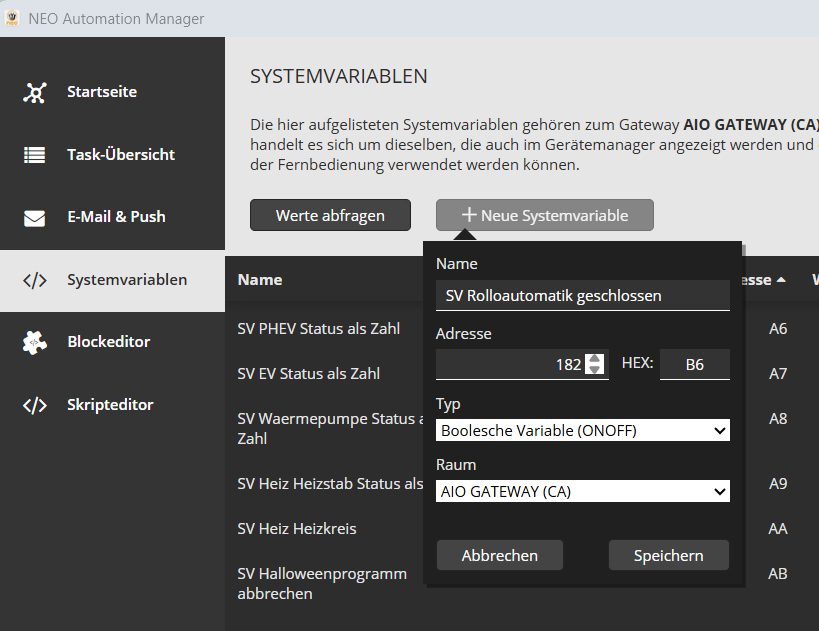Go to Task-Übersicht in sidebar

point(120,155)
